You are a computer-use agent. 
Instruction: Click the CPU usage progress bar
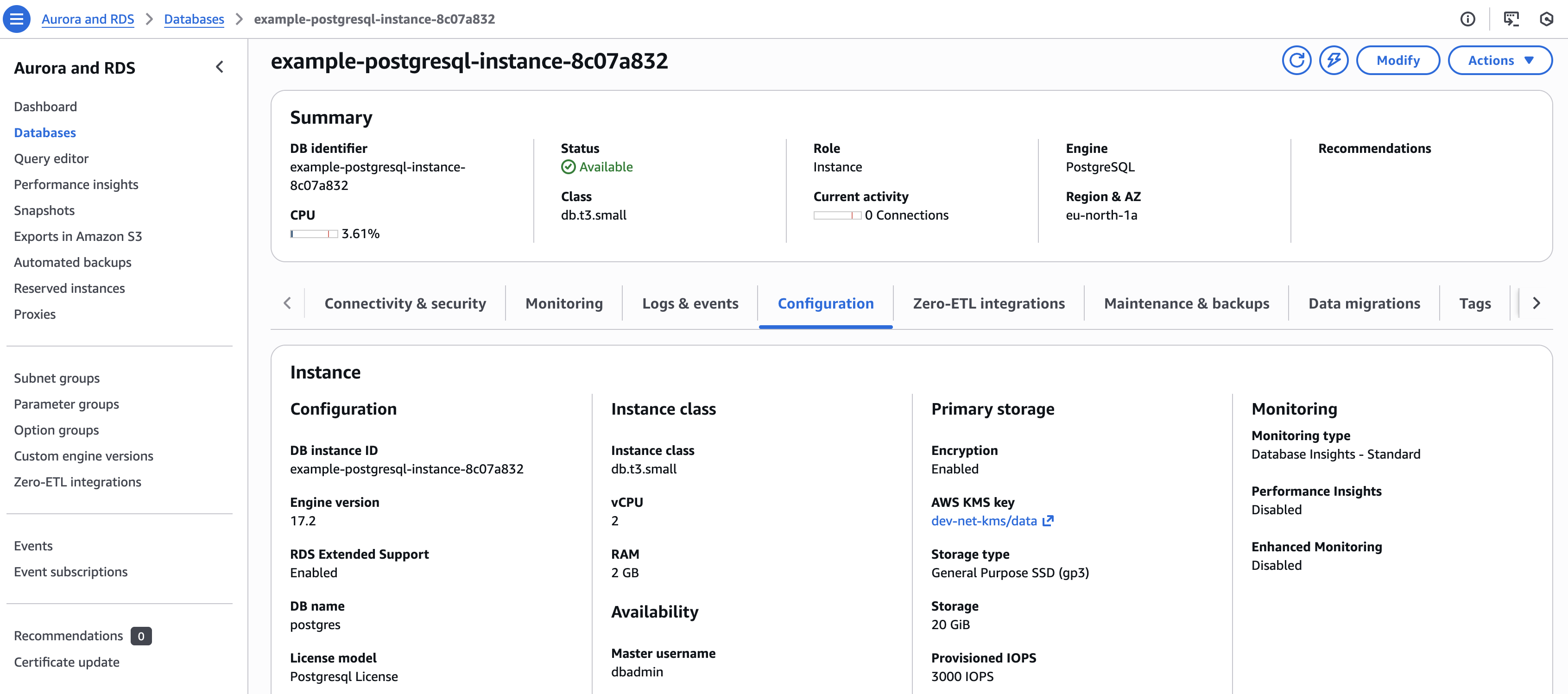click(314, 234)
